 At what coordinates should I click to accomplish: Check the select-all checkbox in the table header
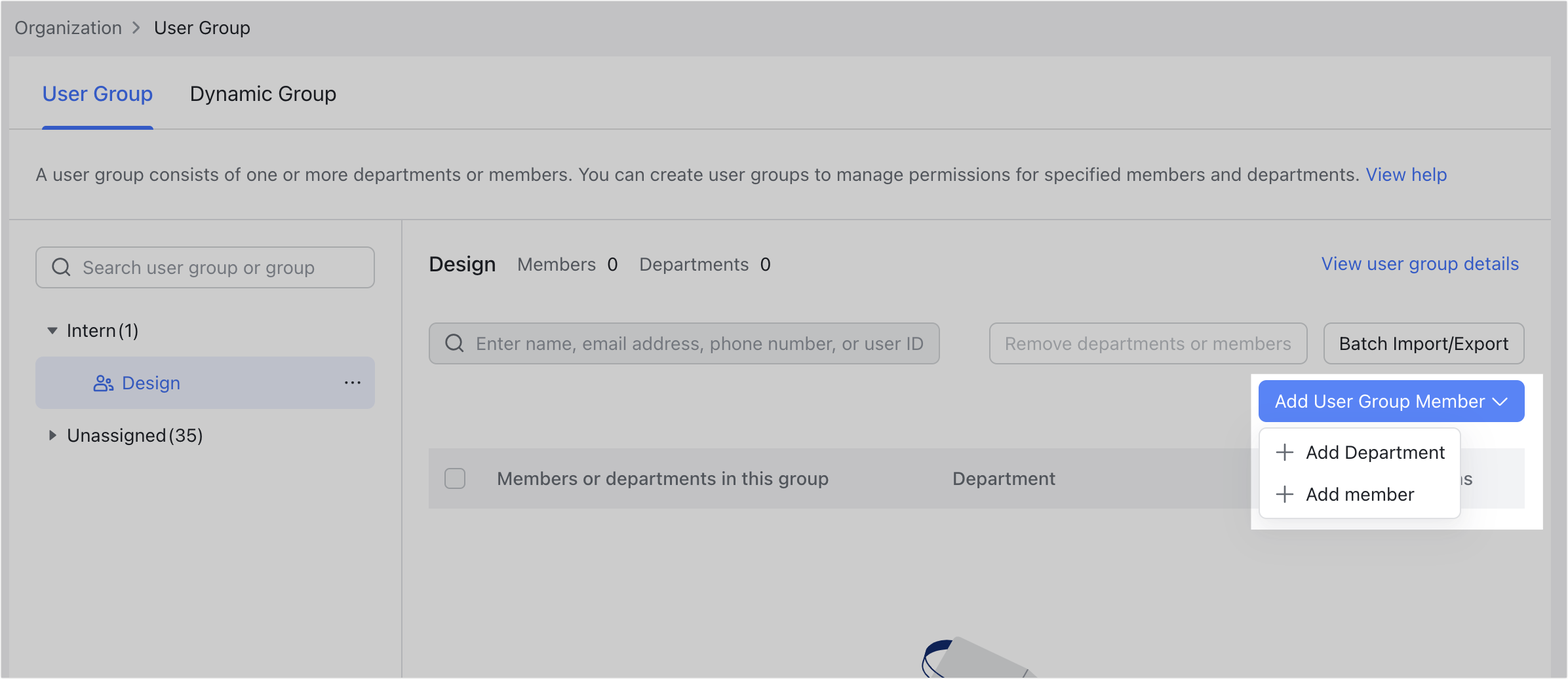pyautogui.click(x=455, y=478)
